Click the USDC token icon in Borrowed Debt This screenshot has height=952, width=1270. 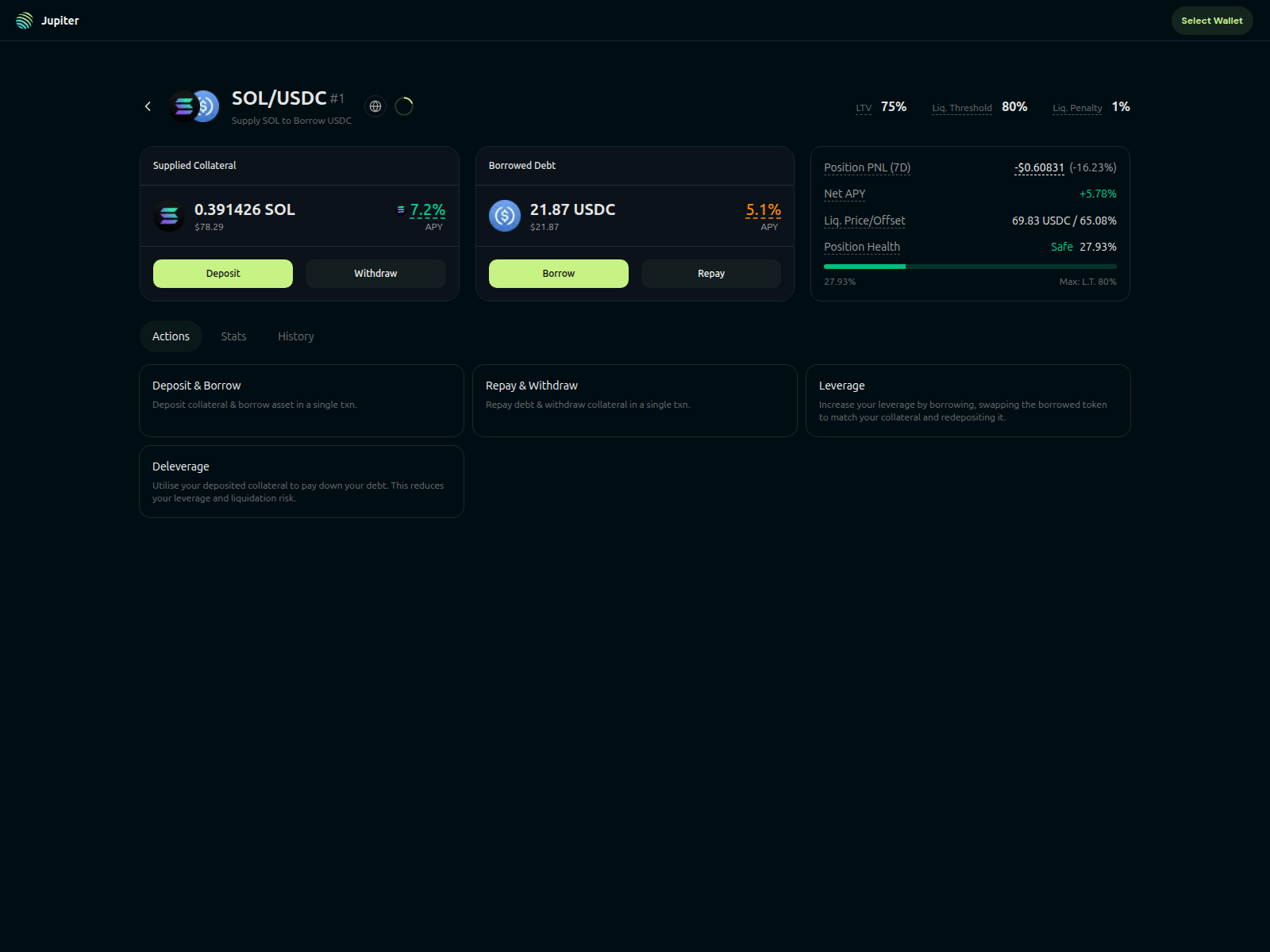click(x=504, y=215)
